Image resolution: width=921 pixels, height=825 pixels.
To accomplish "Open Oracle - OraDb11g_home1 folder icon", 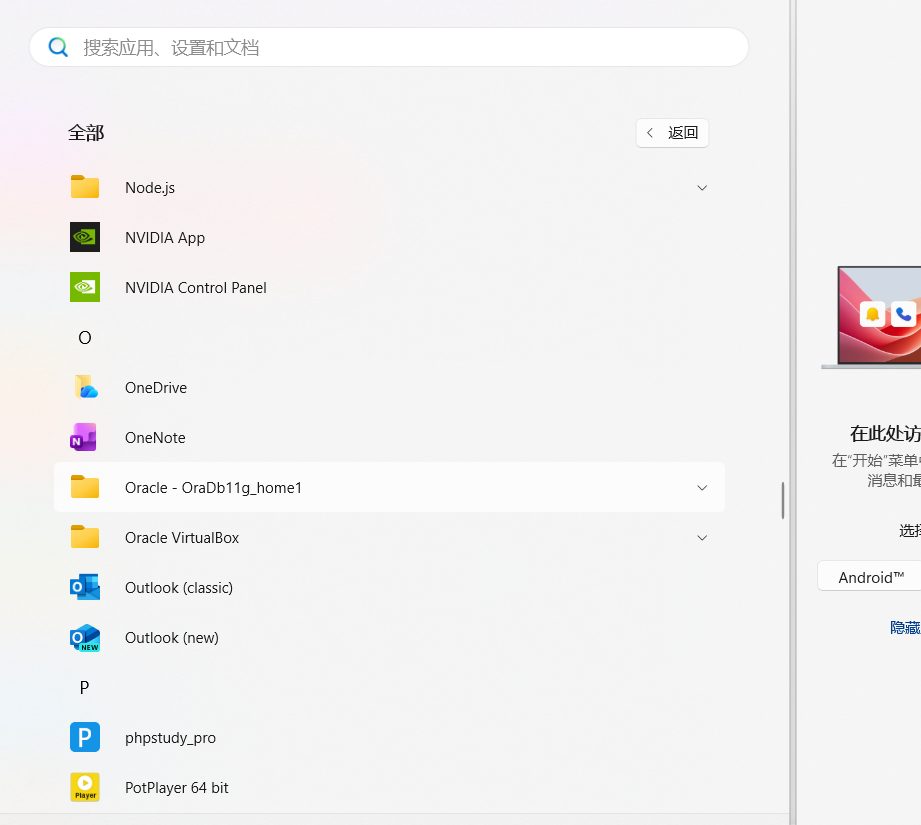I will coord(85,487).
